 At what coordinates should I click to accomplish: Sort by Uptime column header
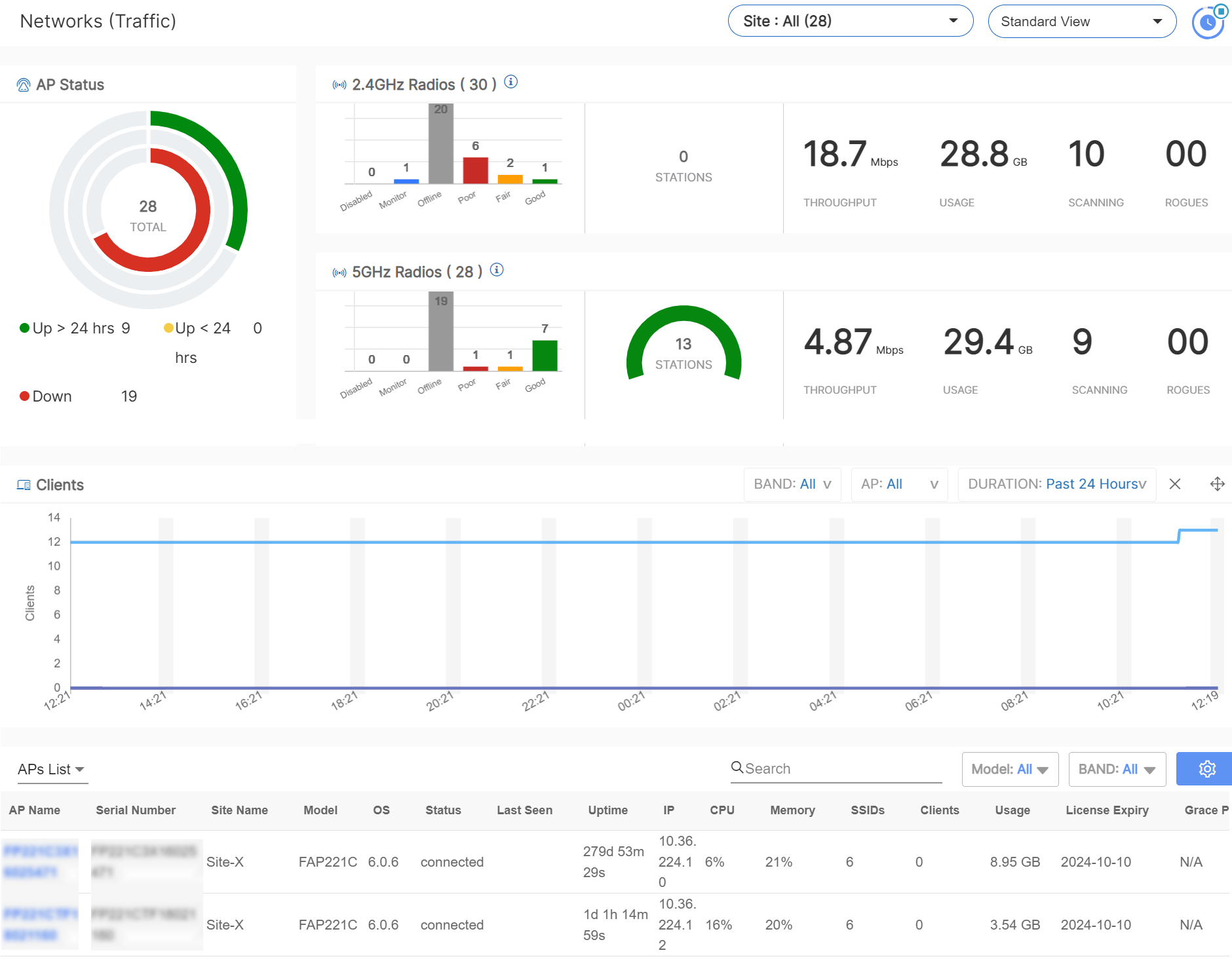coord(608,810)
